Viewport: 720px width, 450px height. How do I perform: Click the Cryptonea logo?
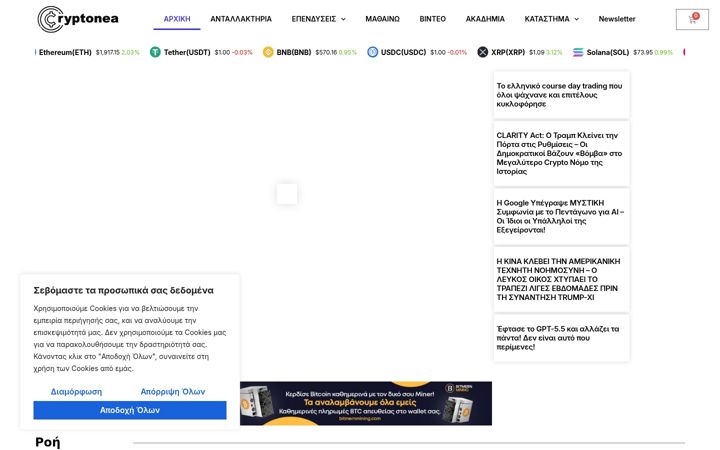click(78, 19)
